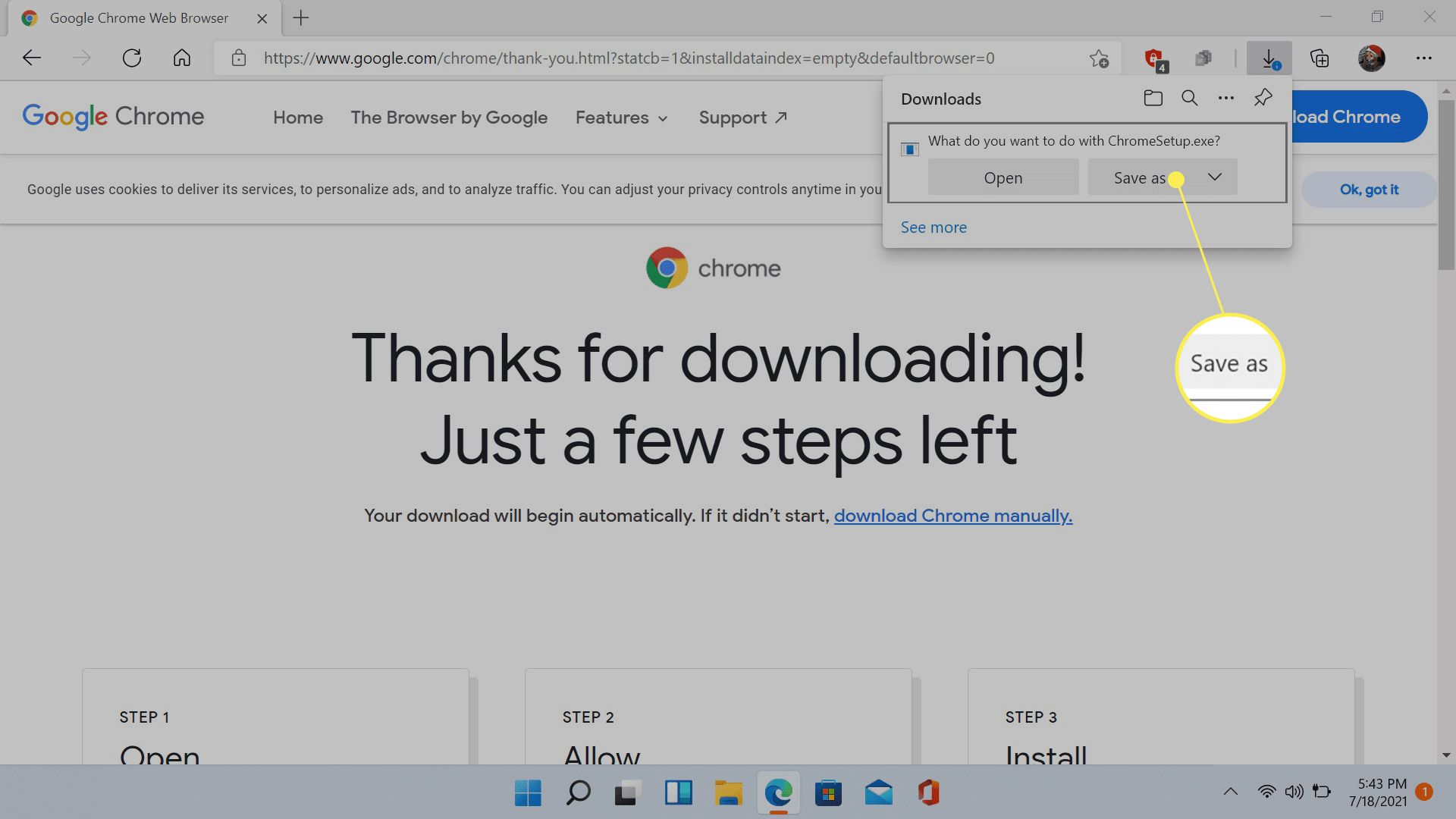Open the Collections button
The image size is (1456, 819).
click(1319, 58)
